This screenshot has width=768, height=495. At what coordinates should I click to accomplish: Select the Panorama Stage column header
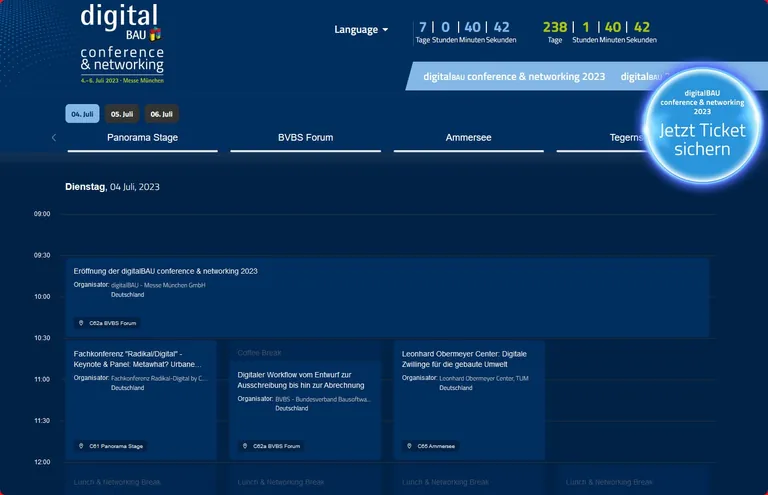pos(142,138)
